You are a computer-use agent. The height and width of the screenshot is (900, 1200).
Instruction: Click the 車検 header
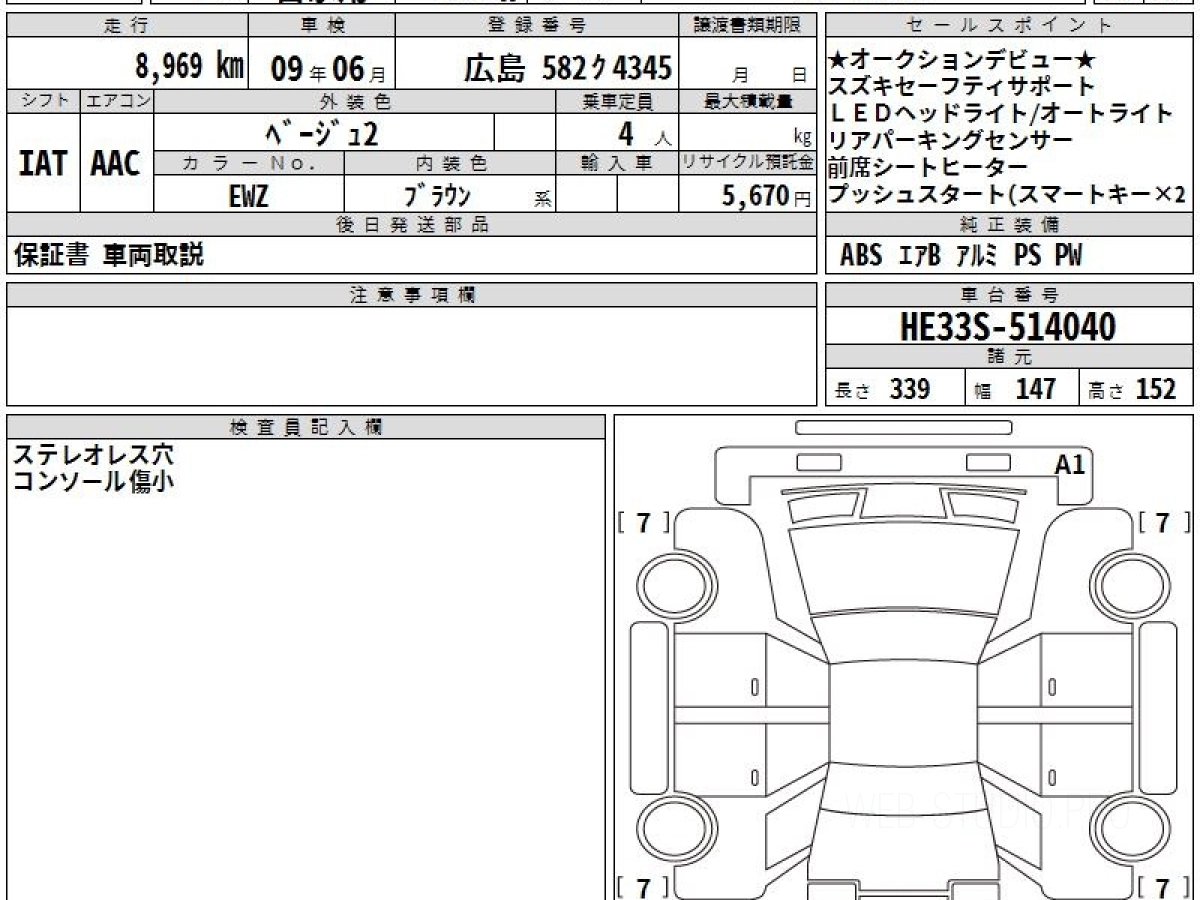click(x=321, y=26)
